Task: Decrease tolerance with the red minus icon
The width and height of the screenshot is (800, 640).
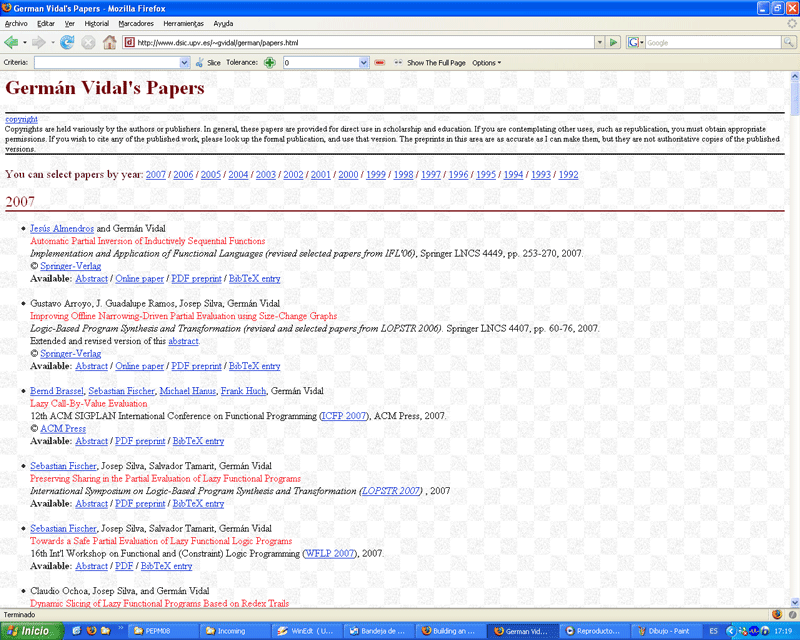Action: [x=380, y=62]
